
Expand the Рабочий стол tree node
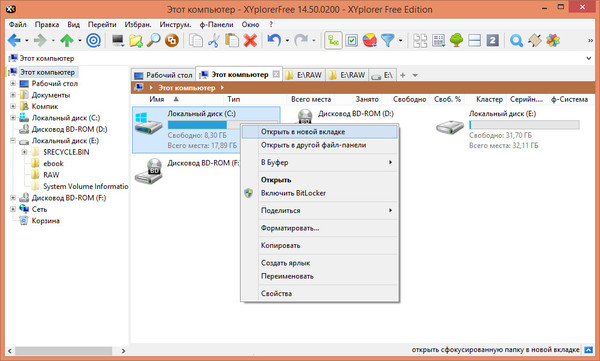coord(13,83)
